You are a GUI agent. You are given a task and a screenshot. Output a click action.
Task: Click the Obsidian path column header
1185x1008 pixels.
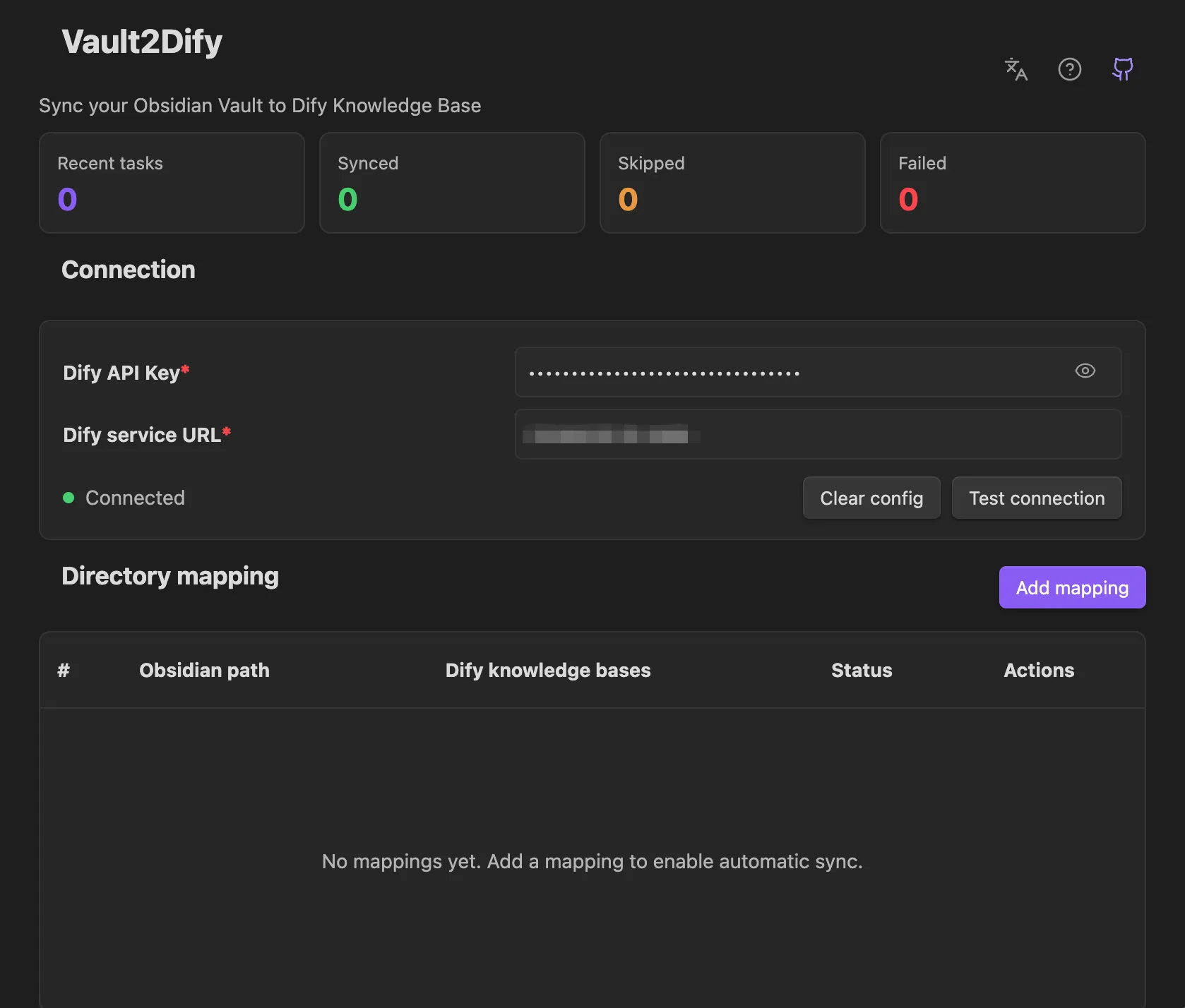pyautogui.click(x=204, y=670)
